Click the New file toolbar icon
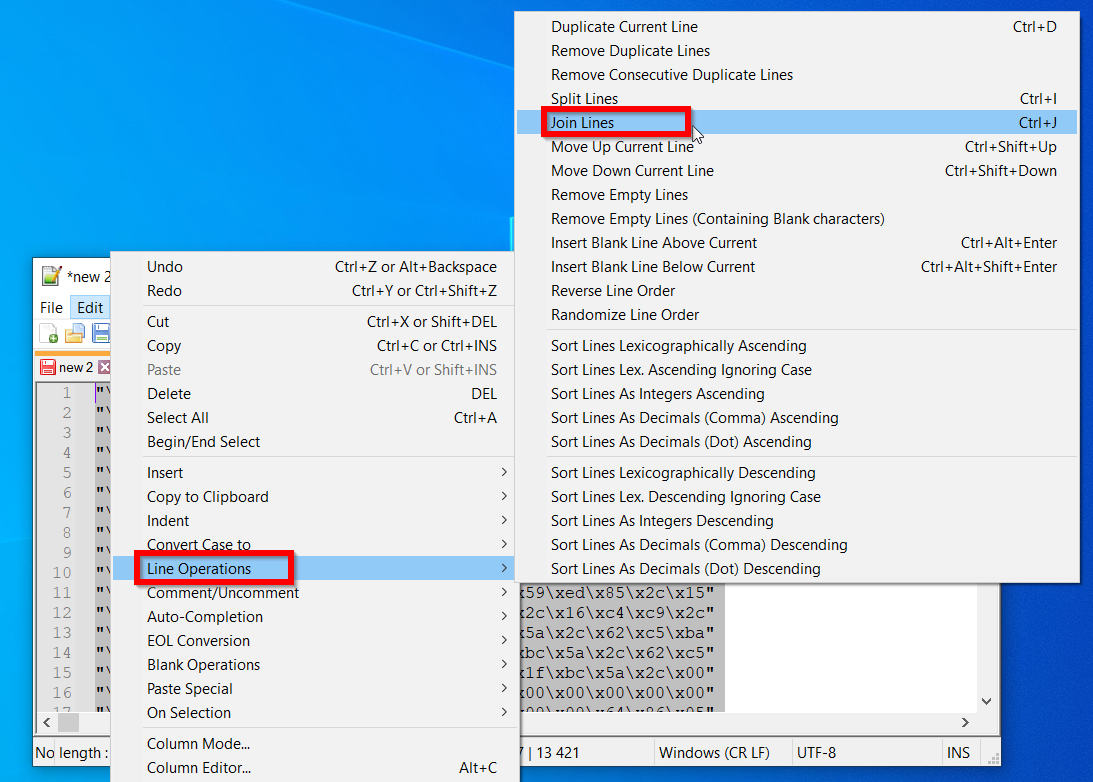The image size is (1093, 782). tap(48, 334)
